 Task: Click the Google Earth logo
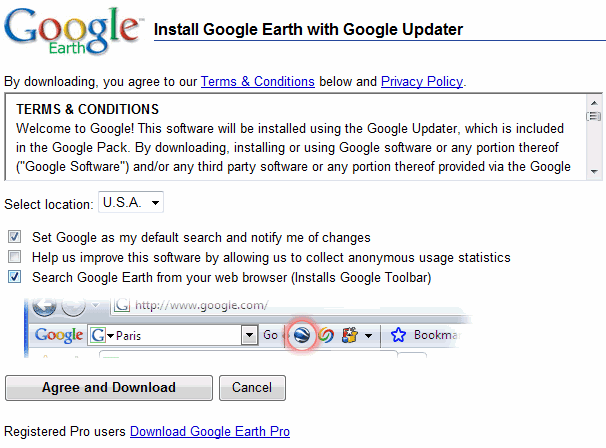pyautogui.click(x=71, y=32)
